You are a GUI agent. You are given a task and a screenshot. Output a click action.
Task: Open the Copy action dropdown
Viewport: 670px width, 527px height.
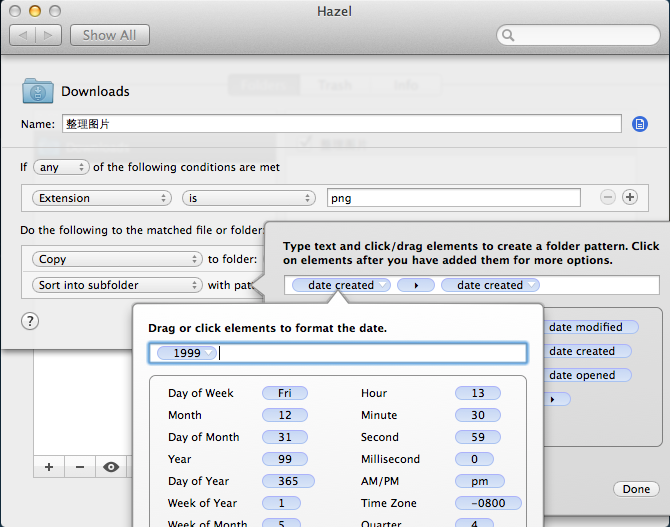coord(117,259)
